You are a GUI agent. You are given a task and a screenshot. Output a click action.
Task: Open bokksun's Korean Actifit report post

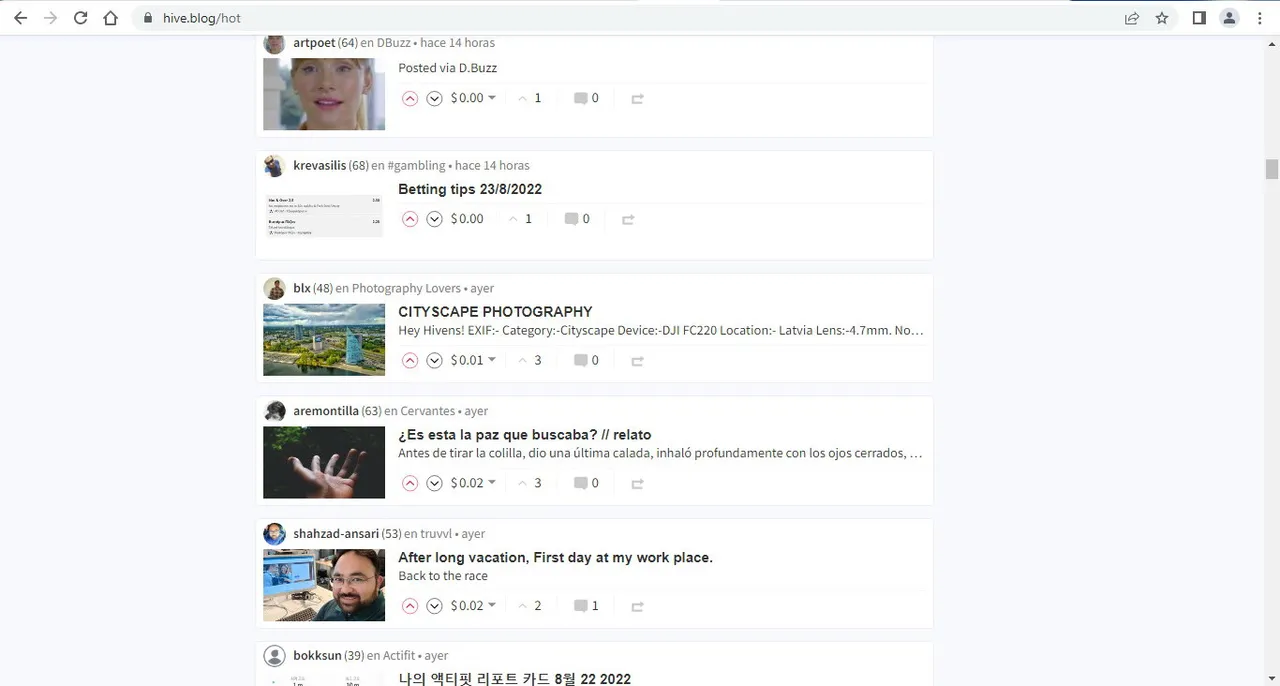pos(514,679)
